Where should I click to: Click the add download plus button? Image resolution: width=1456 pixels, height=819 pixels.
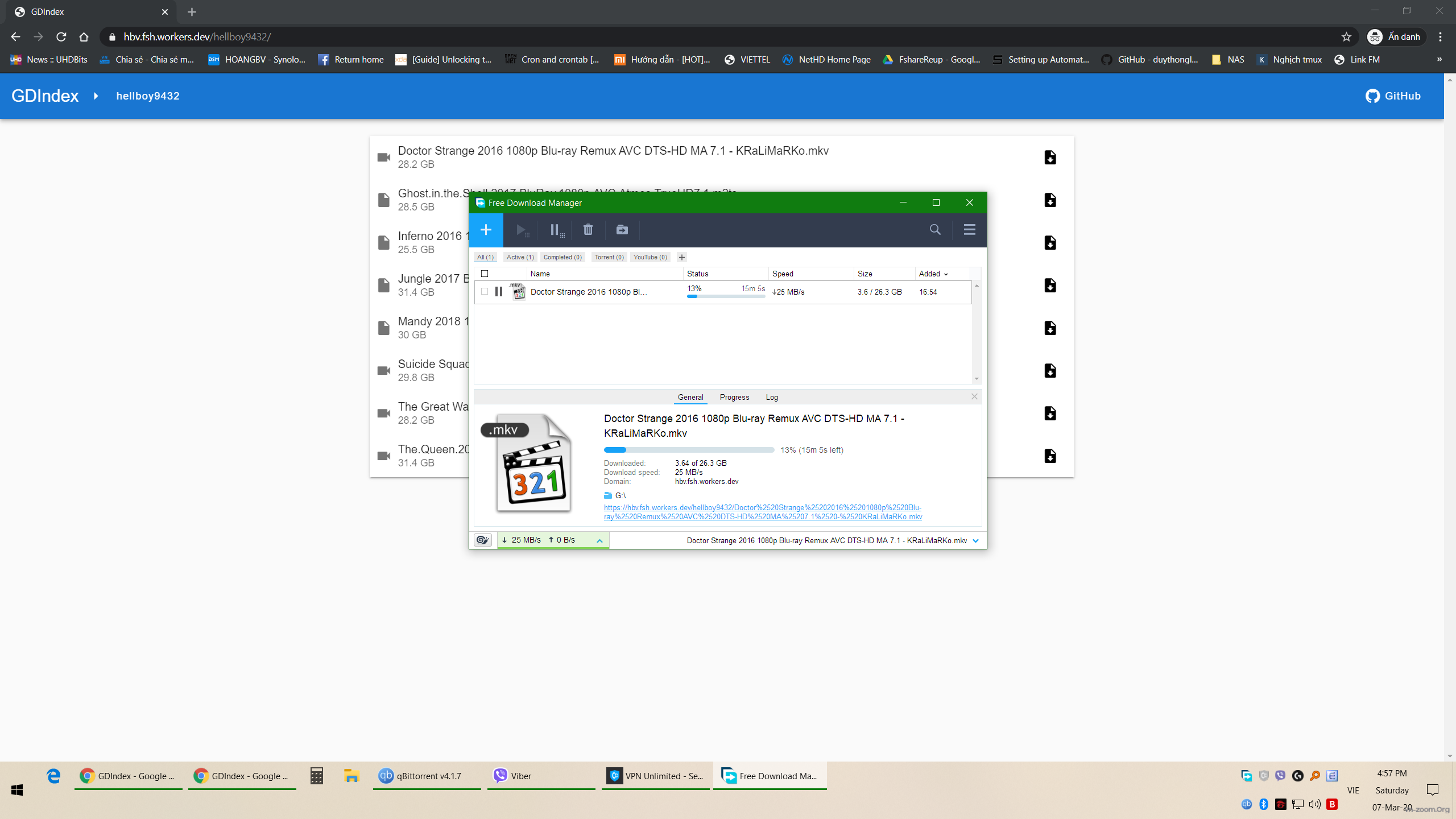pyautogui.click(x=486, y=230)
